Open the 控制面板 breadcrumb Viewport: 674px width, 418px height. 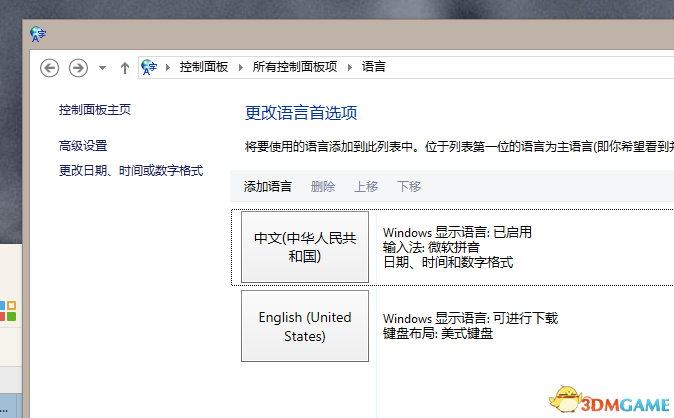tap(204, 67)
